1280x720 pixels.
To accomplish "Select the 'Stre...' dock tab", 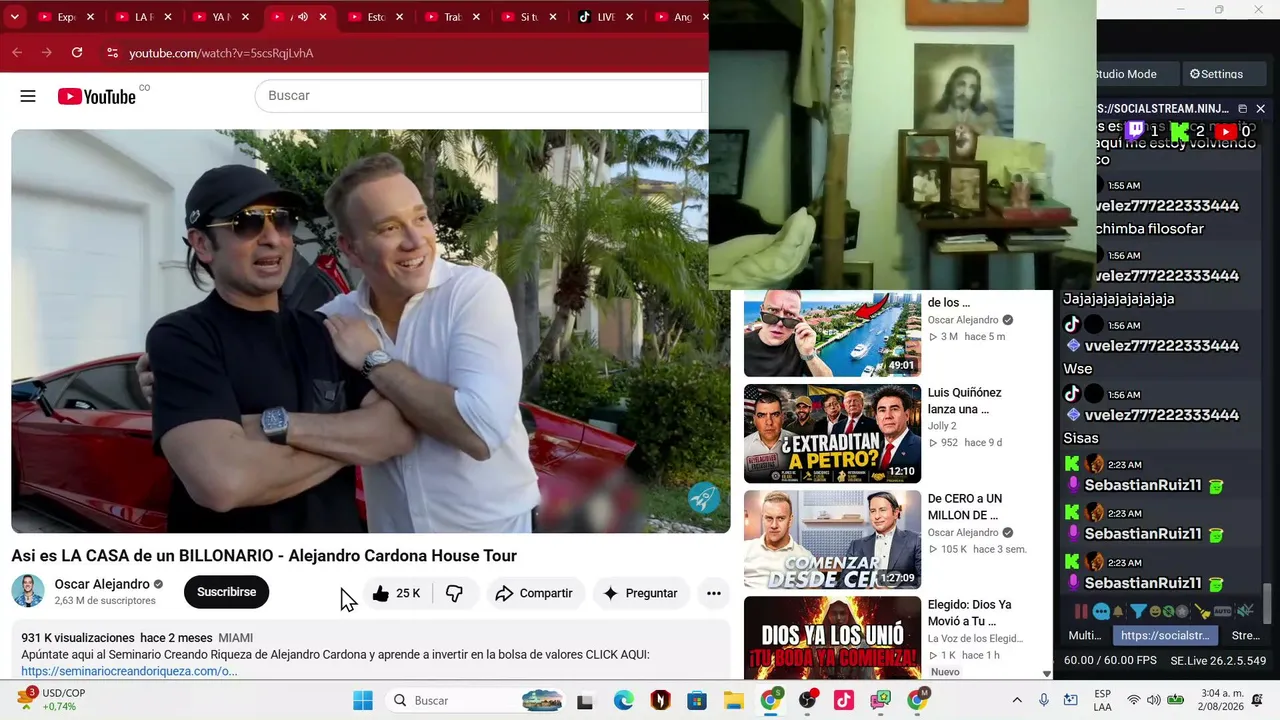I will pyautogui.click(x=1246, y=635).
